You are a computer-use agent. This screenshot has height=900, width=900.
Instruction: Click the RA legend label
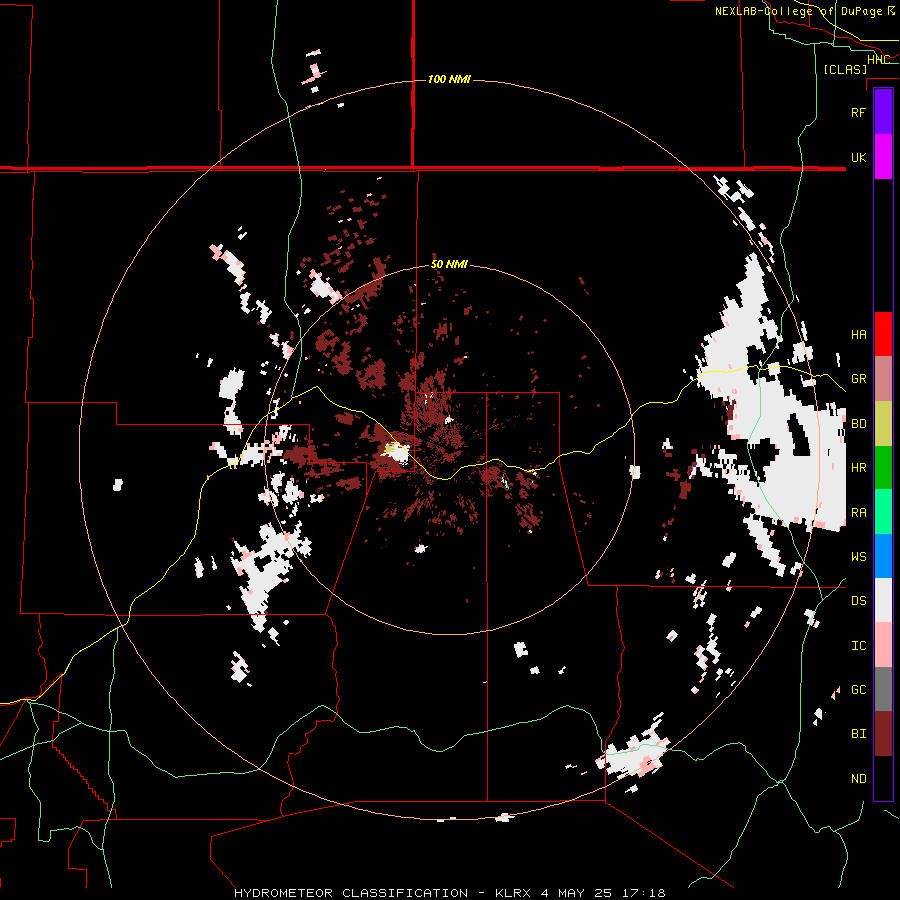(x=858, y=512)
